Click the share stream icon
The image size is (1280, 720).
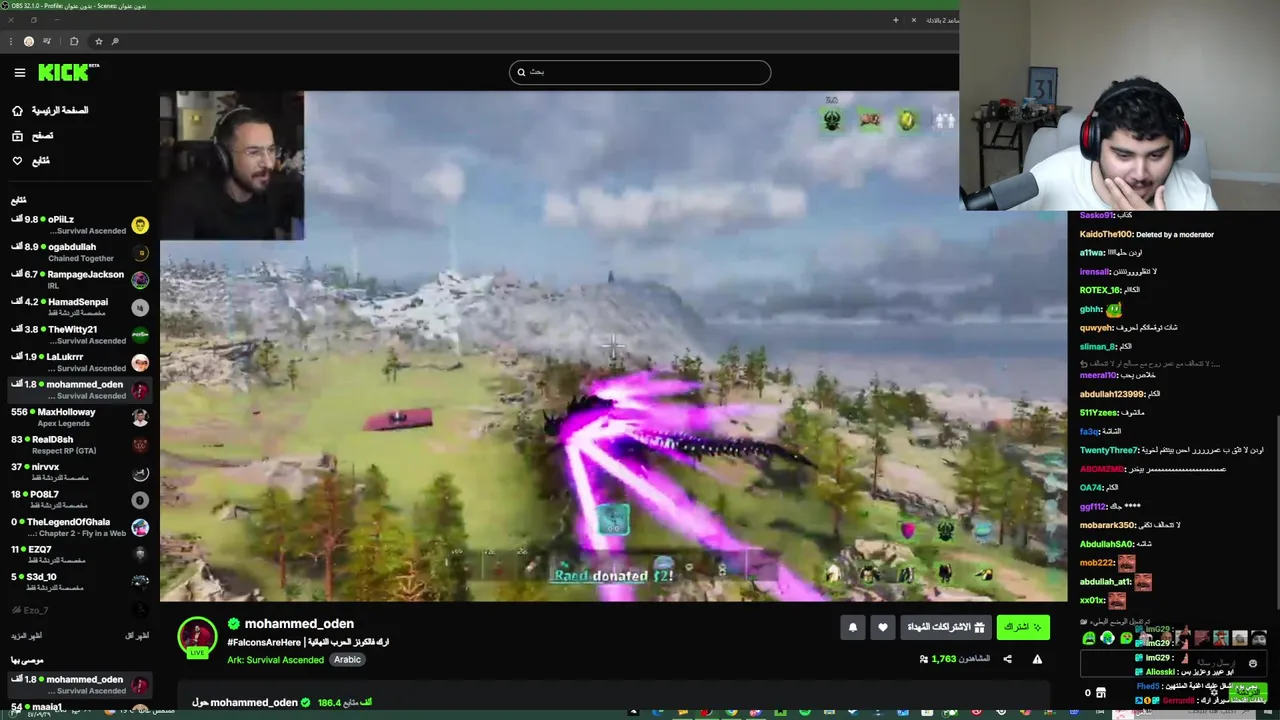1007,659
